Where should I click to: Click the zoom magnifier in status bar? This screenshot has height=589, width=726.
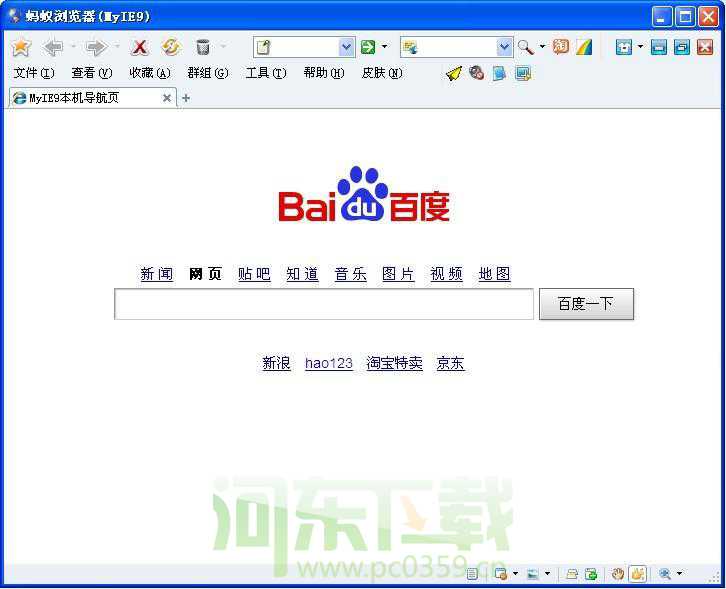pyautogui.click(x=665, y=574)
